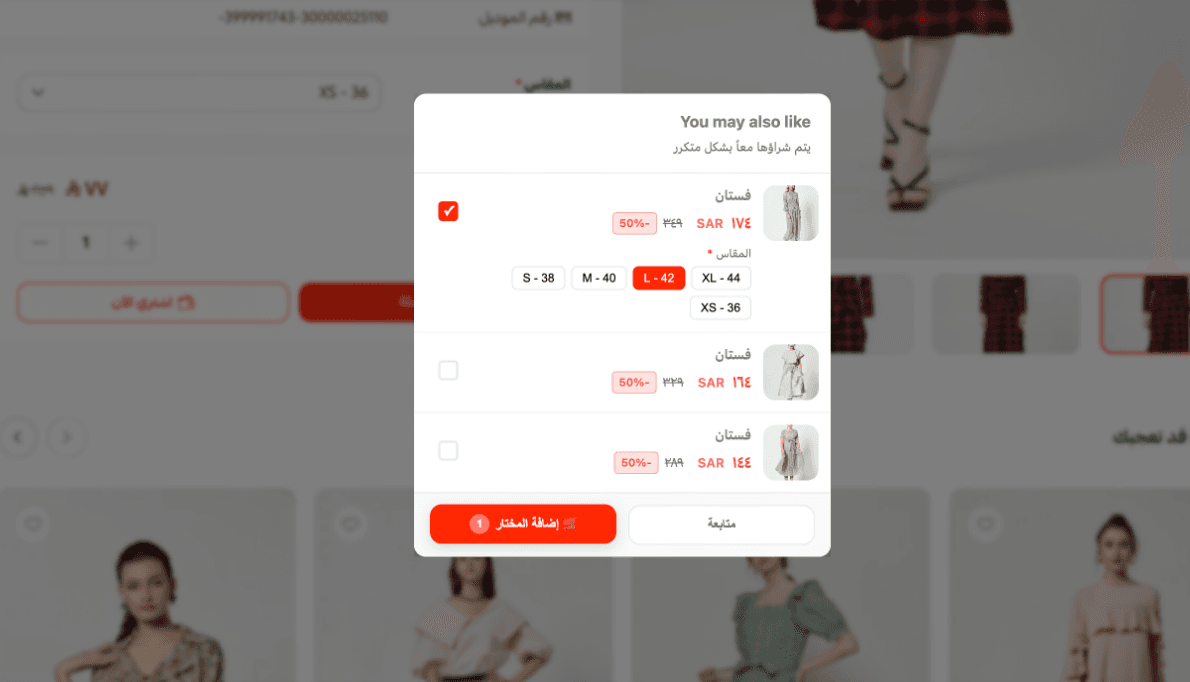
Task: Open first dress thumbnail in popup
Action: [791, 213]
